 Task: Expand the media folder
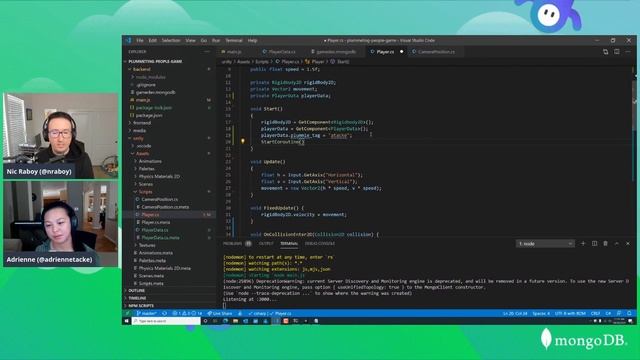point(139,131)
